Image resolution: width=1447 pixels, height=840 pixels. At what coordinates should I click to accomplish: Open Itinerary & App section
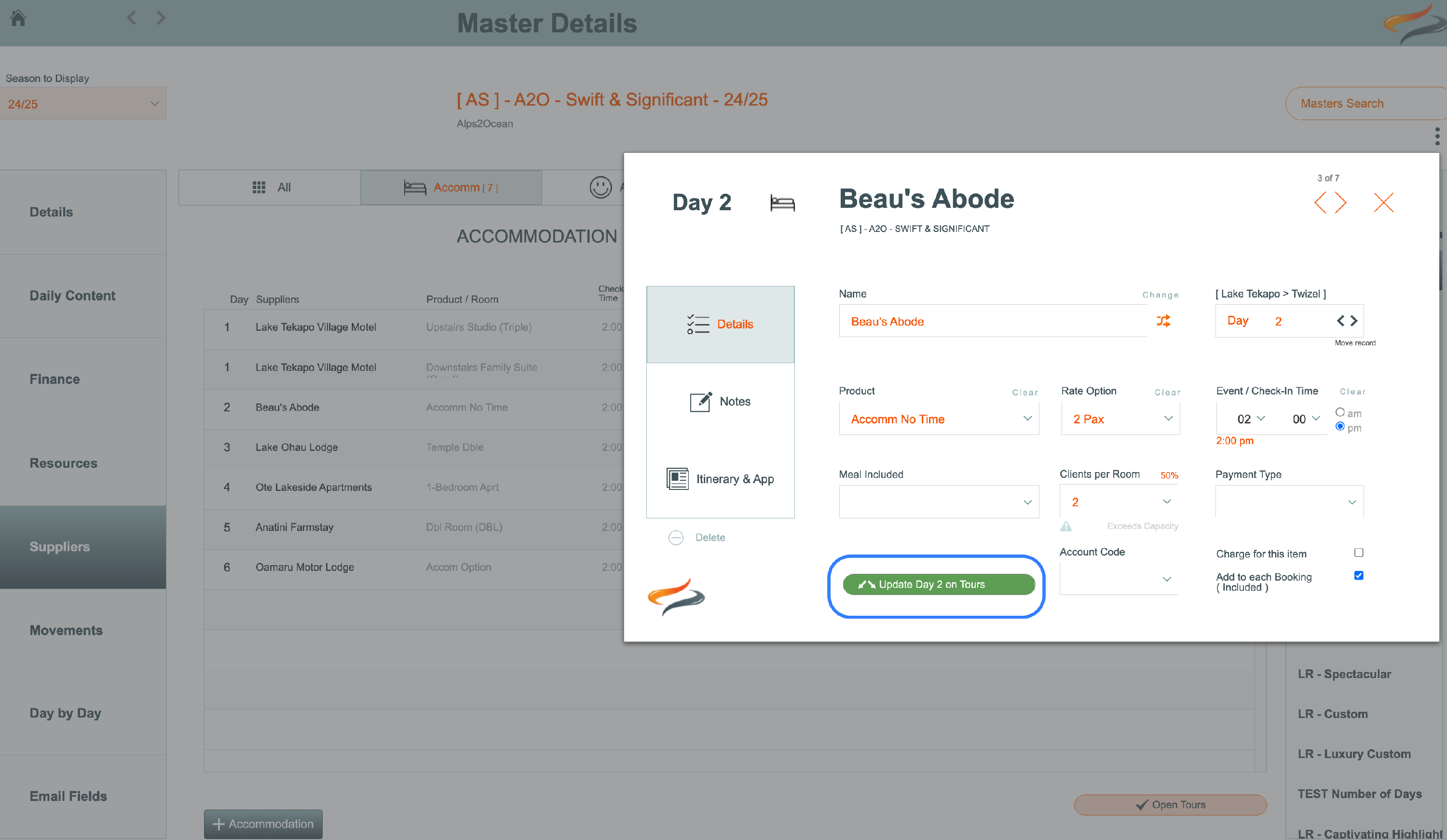pos(720,479)
